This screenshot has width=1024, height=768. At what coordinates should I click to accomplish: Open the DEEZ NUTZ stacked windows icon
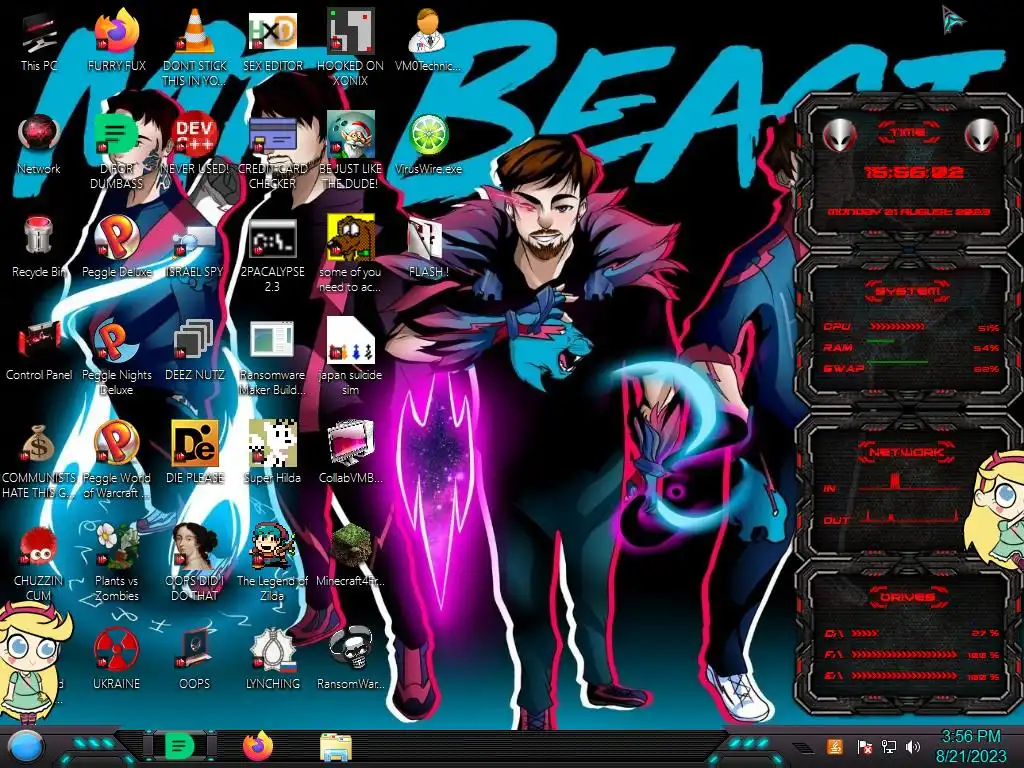195,351
